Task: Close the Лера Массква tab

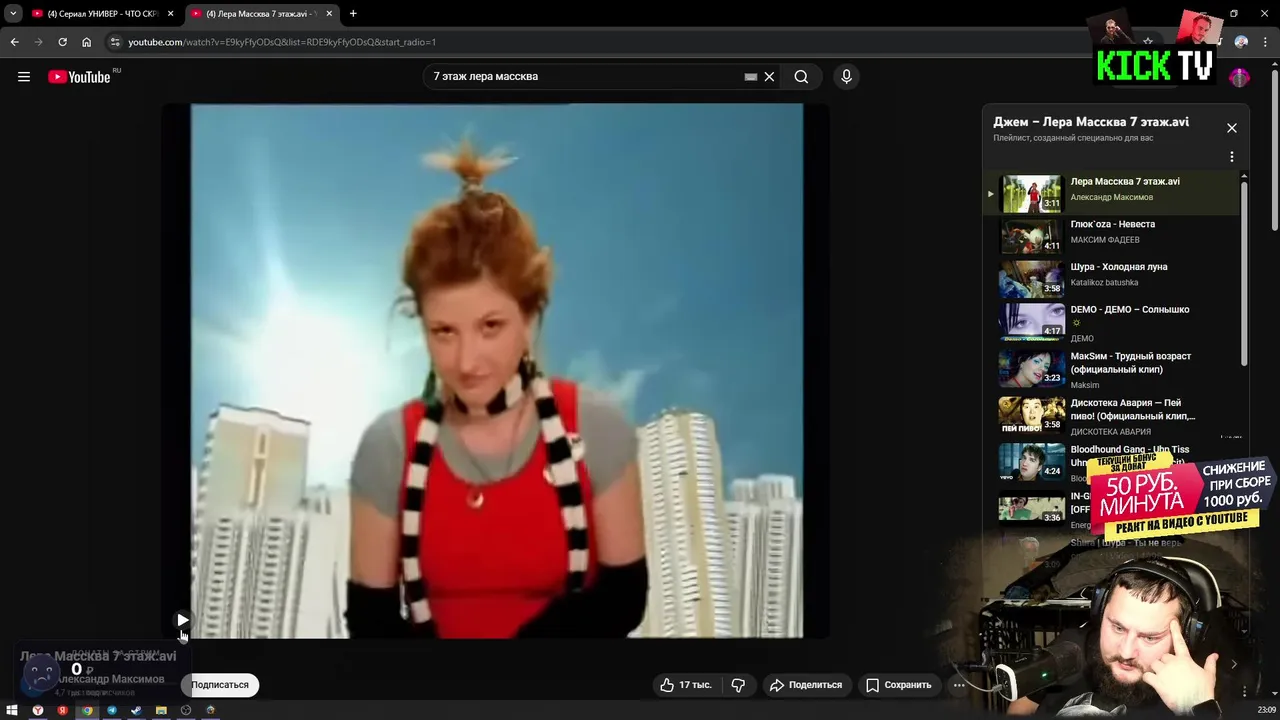Action: click(x=329, y=14)
